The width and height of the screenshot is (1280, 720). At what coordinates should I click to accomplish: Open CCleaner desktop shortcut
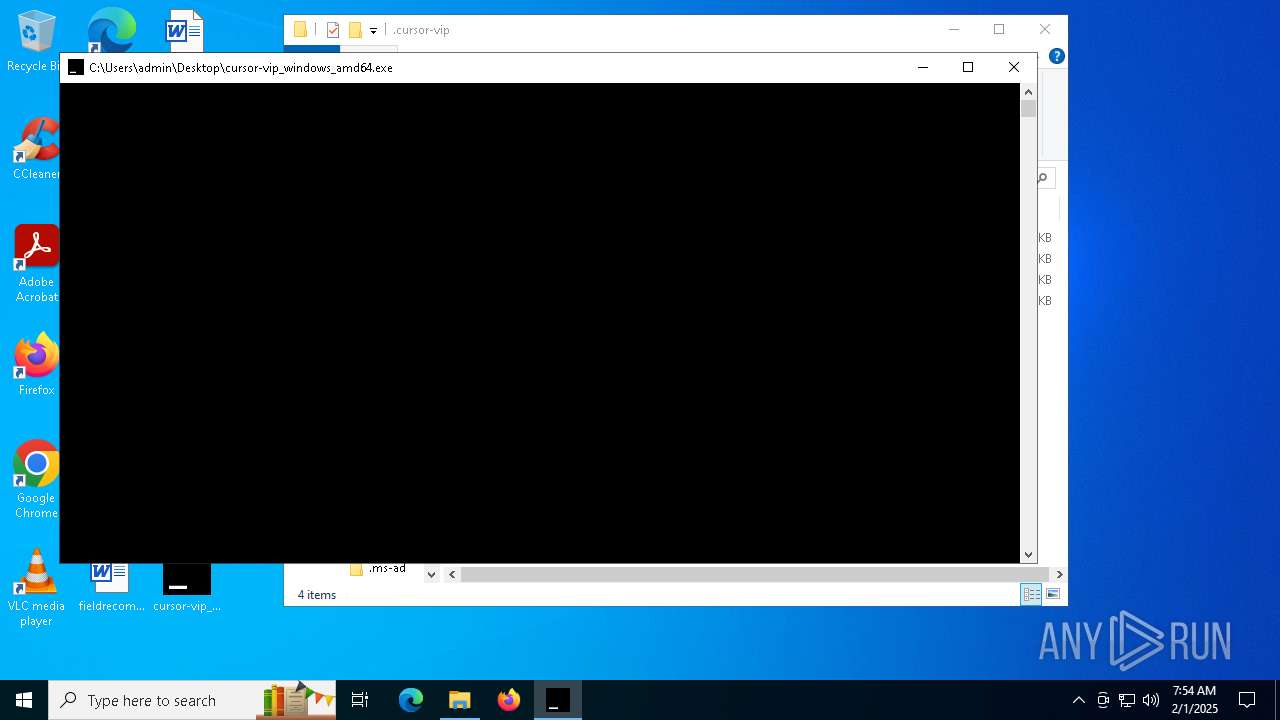click(x=36, y=150)
